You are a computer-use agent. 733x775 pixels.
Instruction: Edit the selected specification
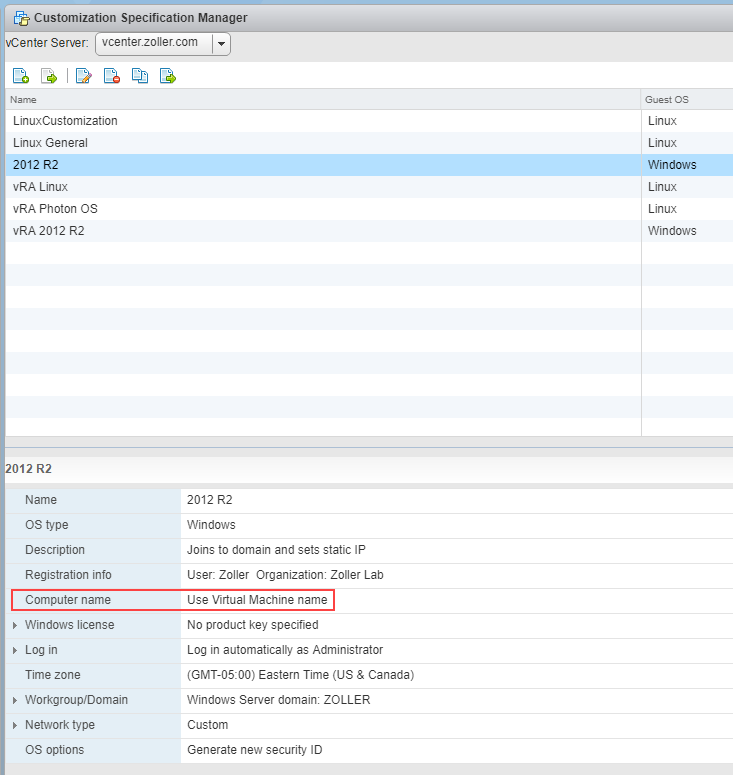pyautogui.click(x=84, y=76)
